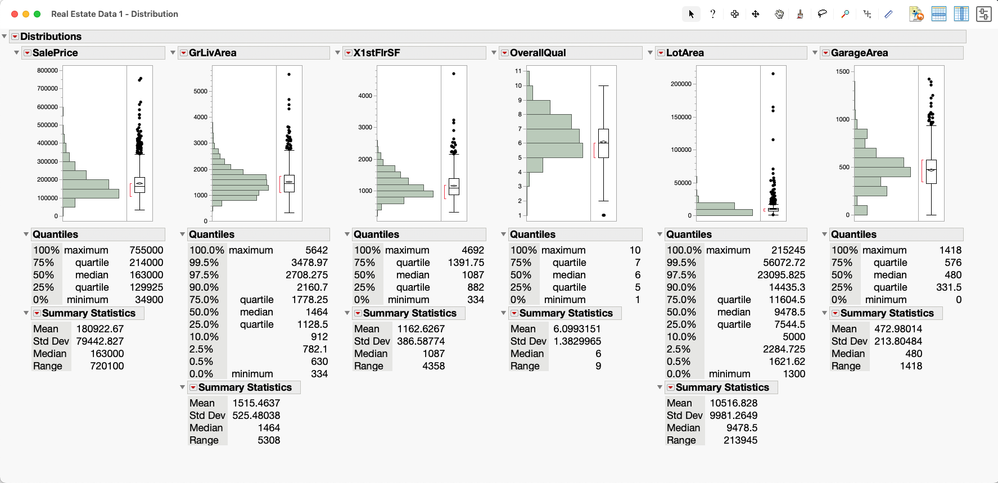This screenshot has width=998, height=483.
Task: Collapse the OverallQual Quantiles disclosure triangle
Action: (503, 234)
